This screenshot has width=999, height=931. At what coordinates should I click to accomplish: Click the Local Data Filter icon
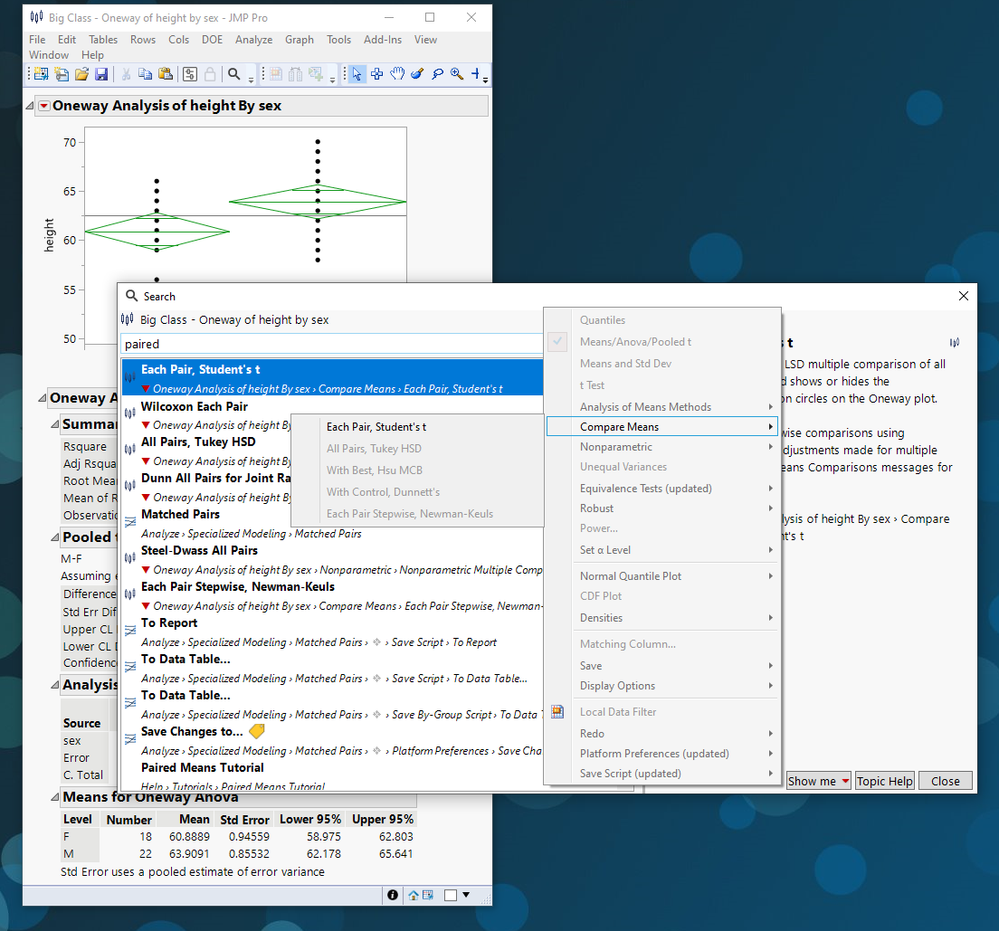(x=557, y=712)
